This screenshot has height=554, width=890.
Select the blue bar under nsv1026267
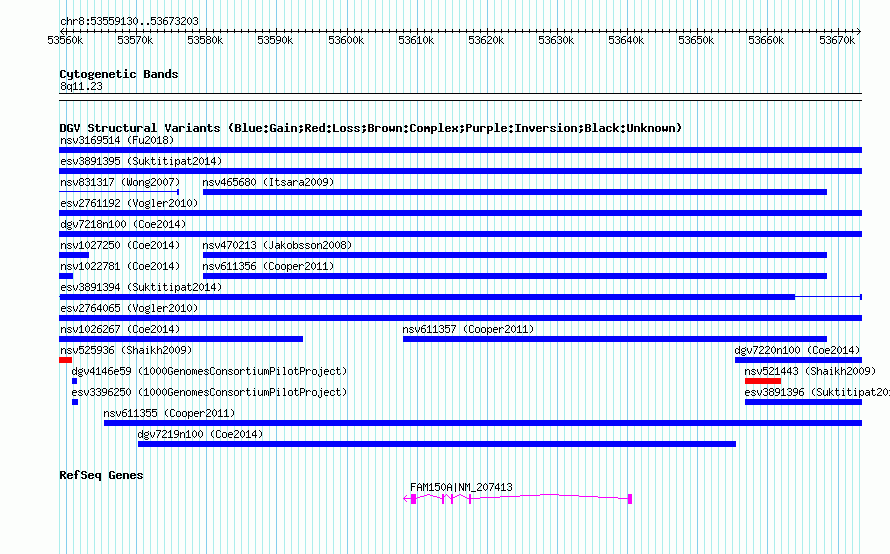coord(181,339)
